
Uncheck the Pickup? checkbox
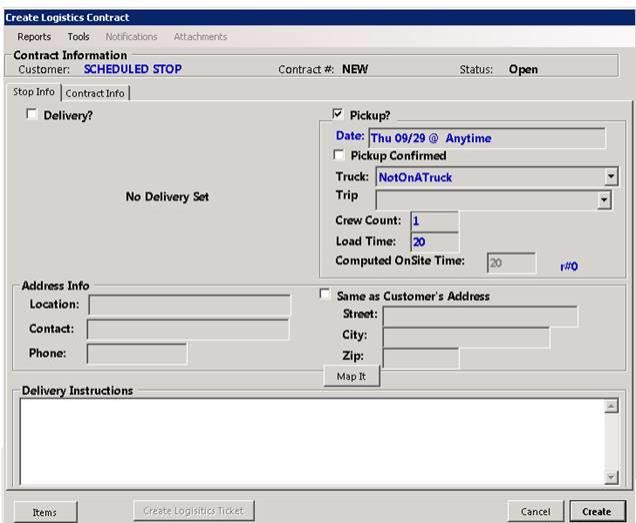pos(337,114)
